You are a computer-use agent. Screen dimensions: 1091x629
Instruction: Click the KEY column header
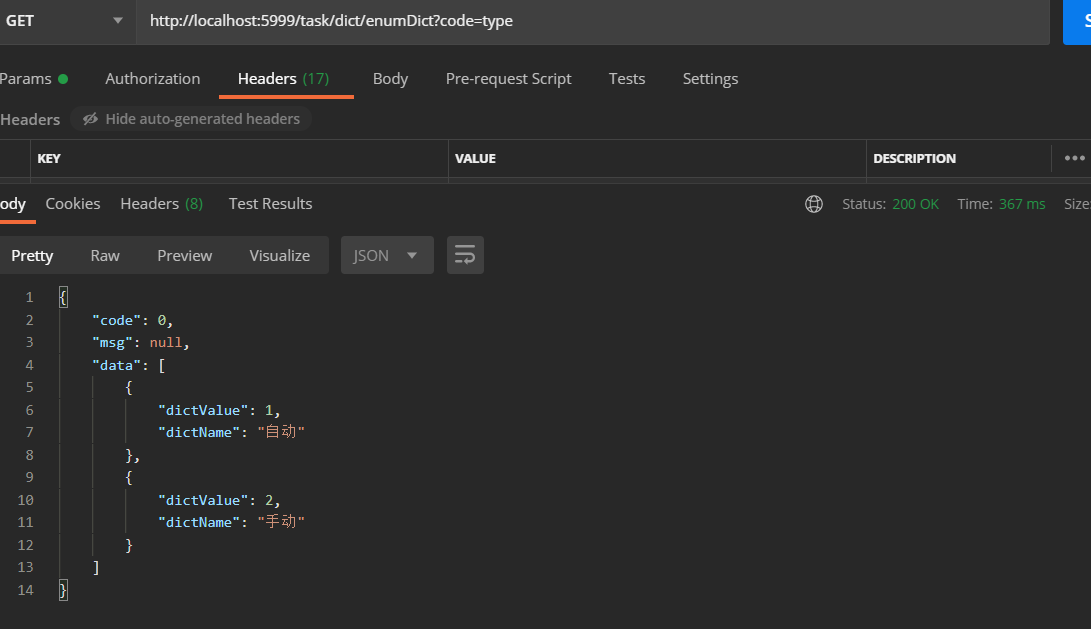coord(49,159)
